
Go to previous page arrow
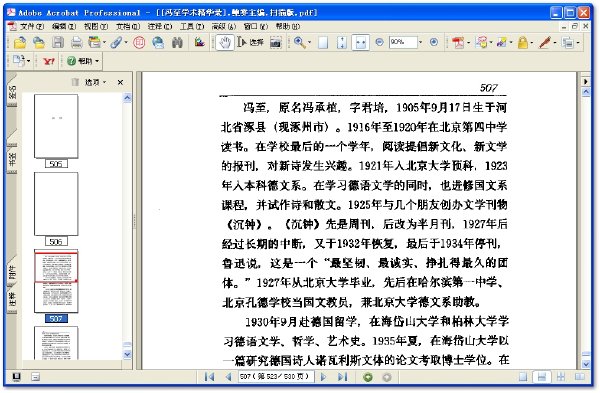point(228,377)
